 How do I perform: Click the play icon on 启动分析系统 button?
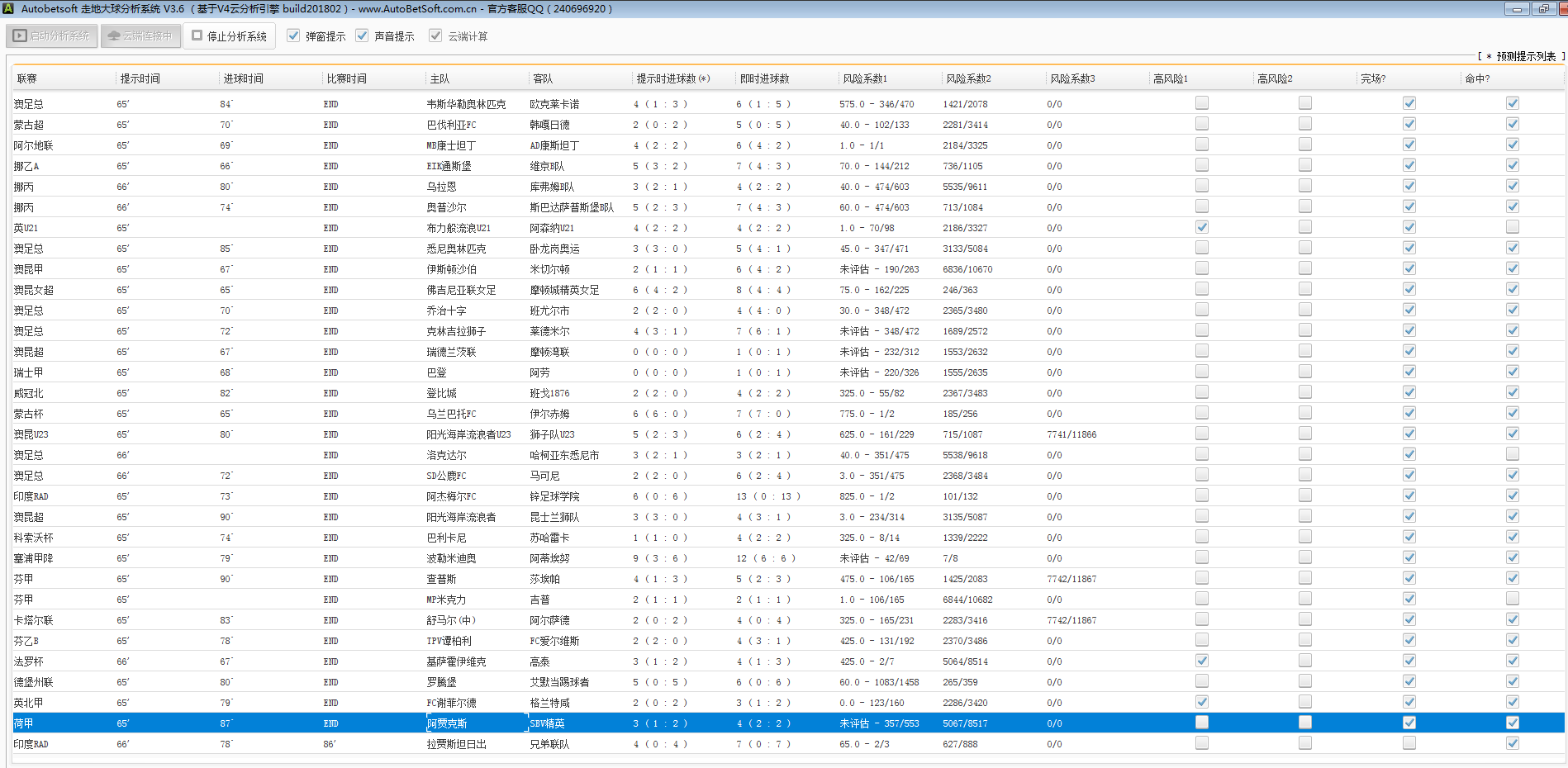click(20, 36)
